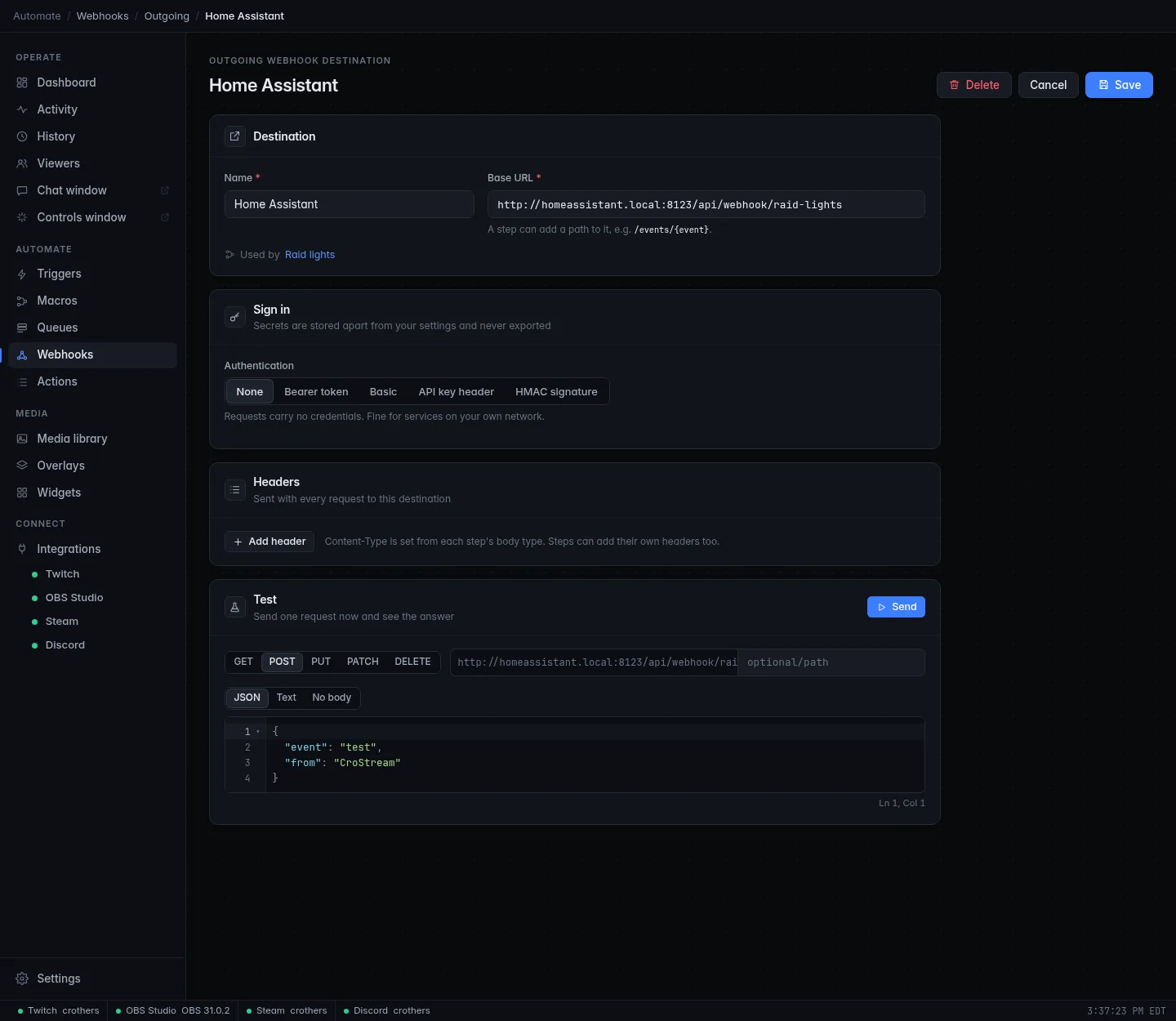The image size is (1176, 1021).
Task: Click the Sign in key icon
Action: tap(235, 317)
